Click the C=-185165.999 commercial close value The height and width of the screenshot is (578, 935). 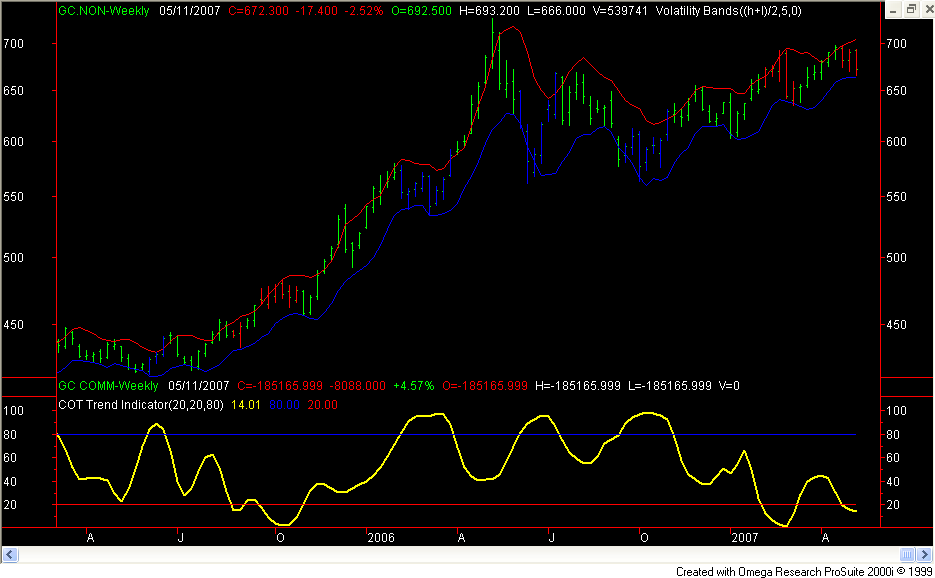click(x=280, y=386)
